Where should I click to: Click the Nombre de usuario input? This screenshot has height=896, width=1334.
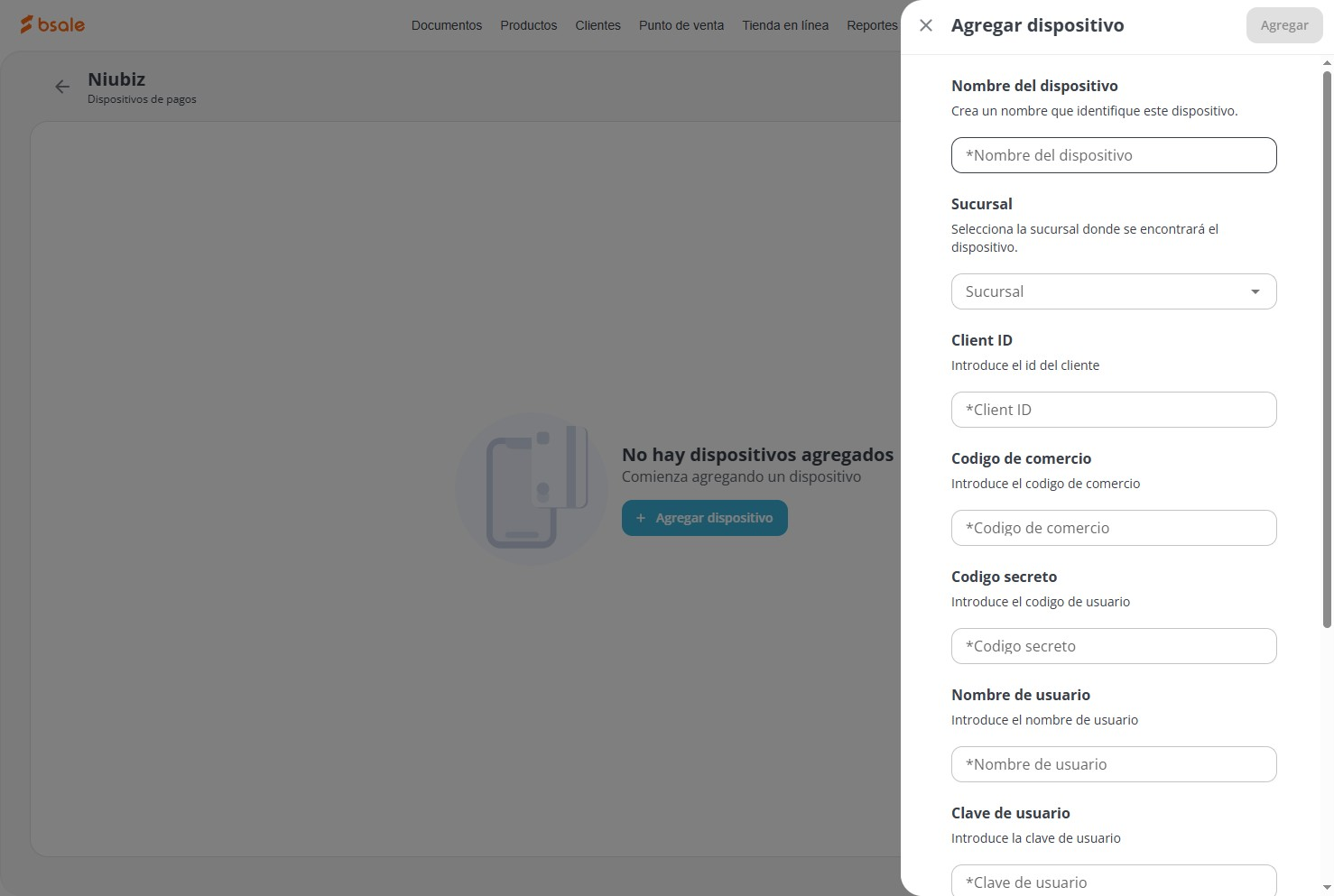[x=1114, y=764]
